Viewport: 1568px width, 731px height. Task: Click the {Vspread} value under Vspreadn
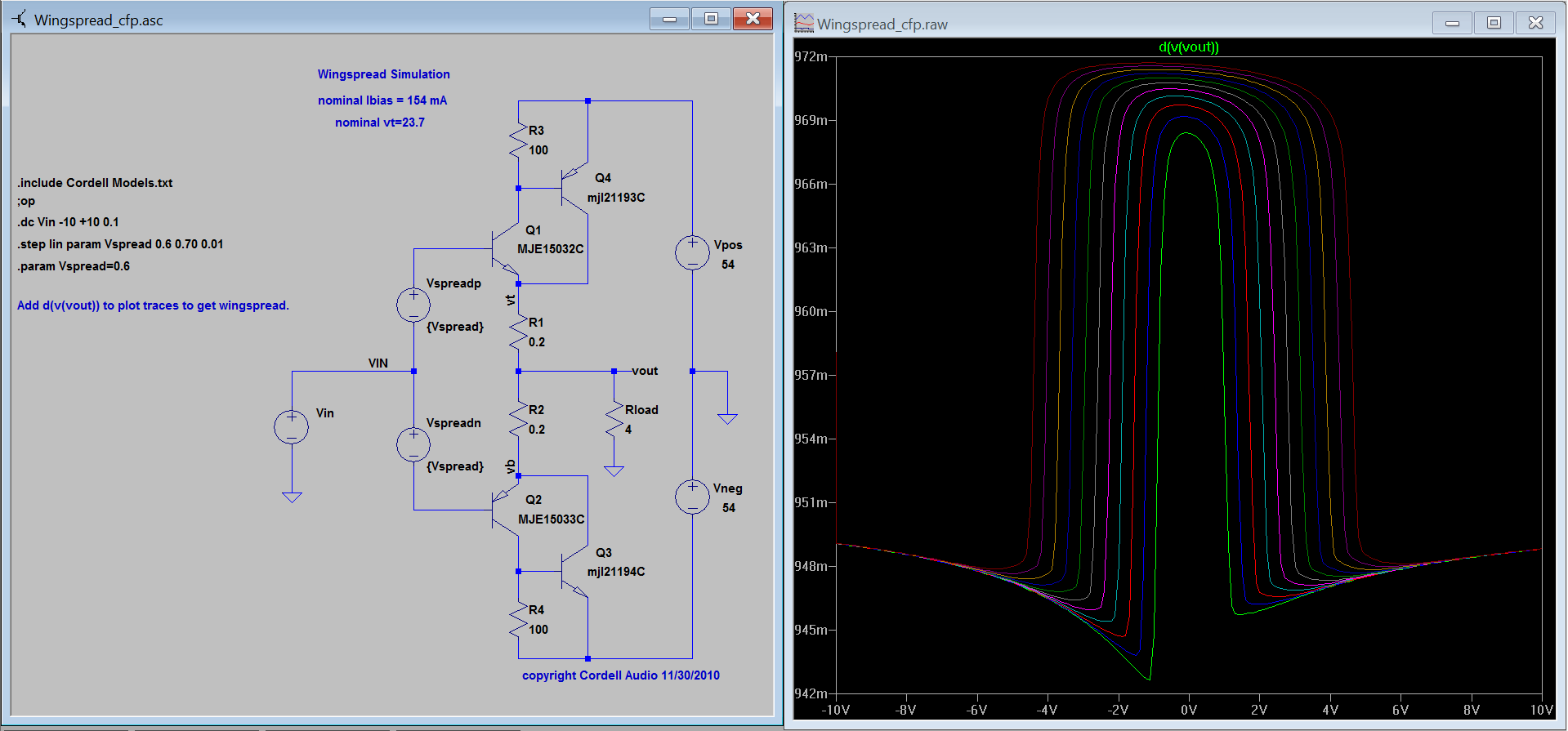[455, 466]
